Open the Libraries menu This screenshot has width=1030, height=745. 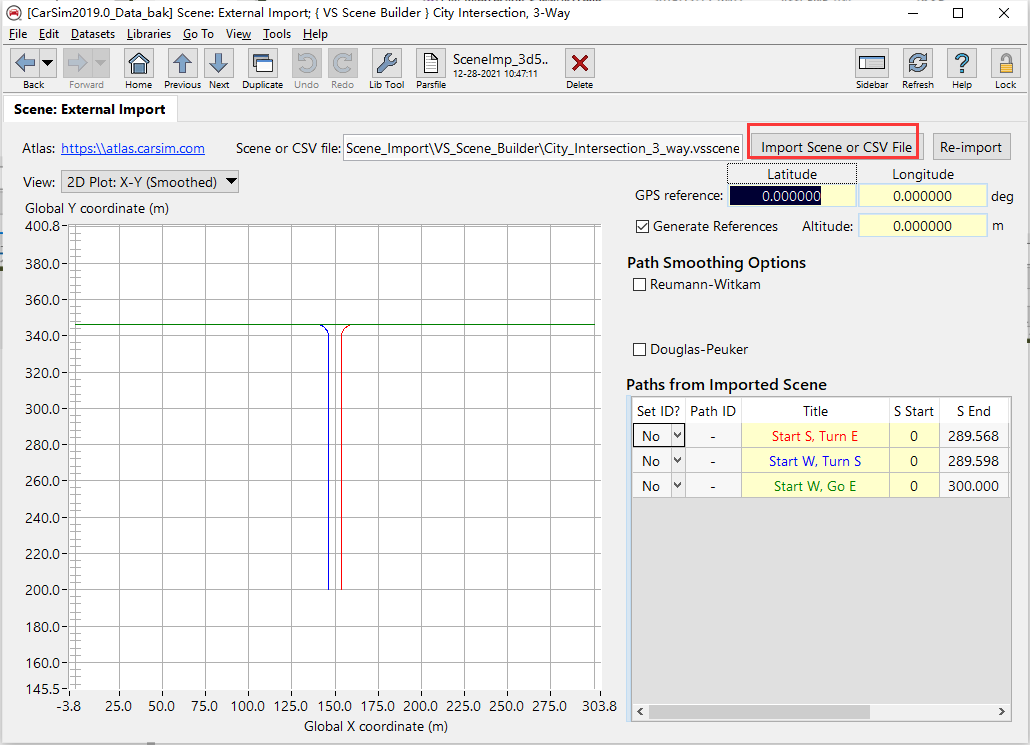[x=148, y=34]
